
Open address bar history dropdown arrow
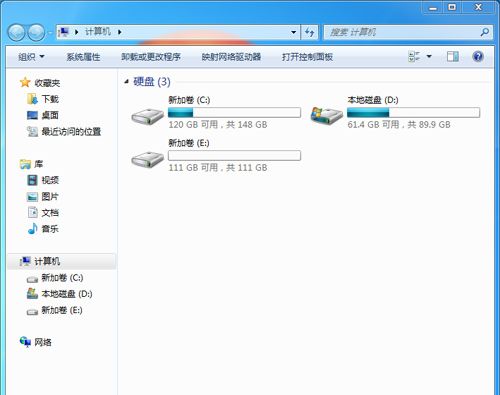(294, 32)
